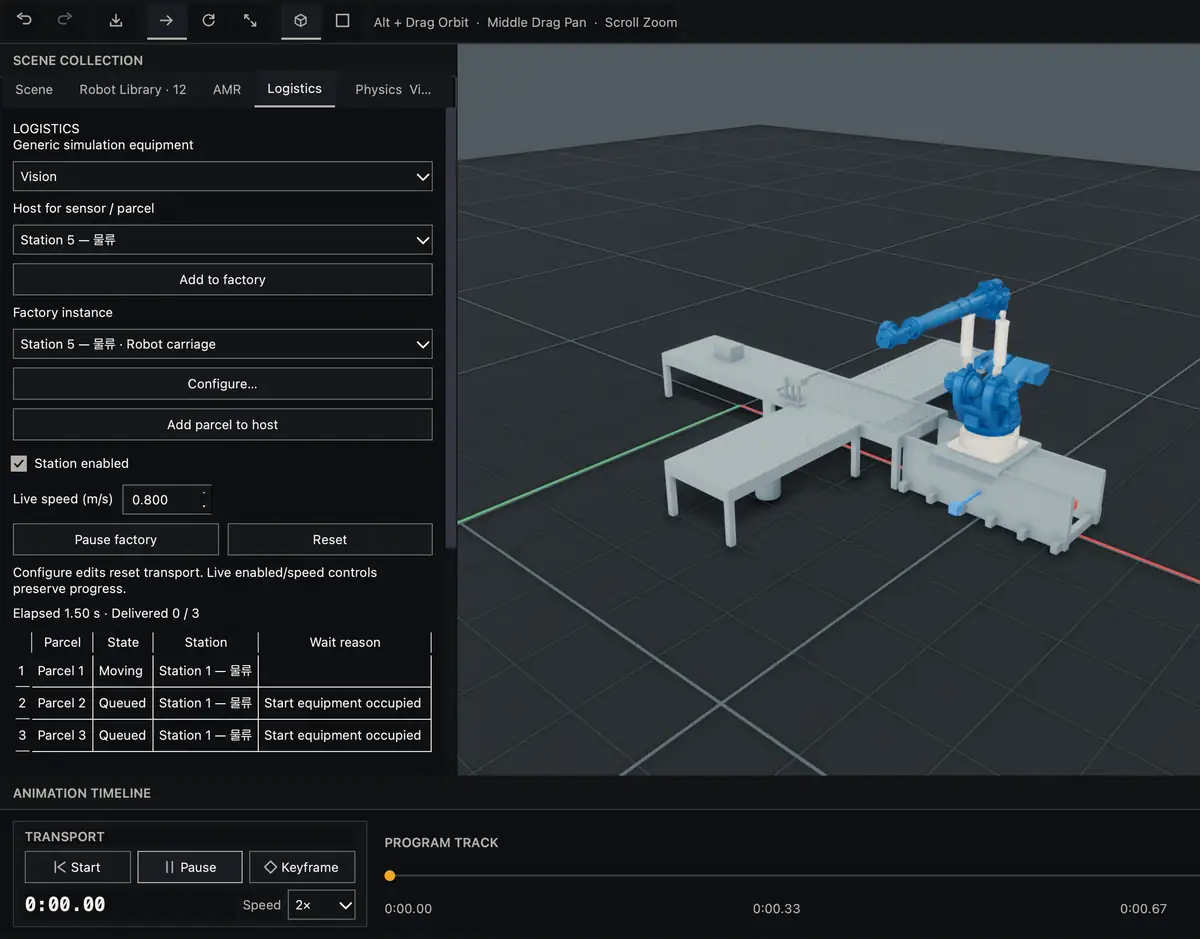Click the download icon in the top toolbar
This screenshot has height=939, width=1200.
pos(116,21)
